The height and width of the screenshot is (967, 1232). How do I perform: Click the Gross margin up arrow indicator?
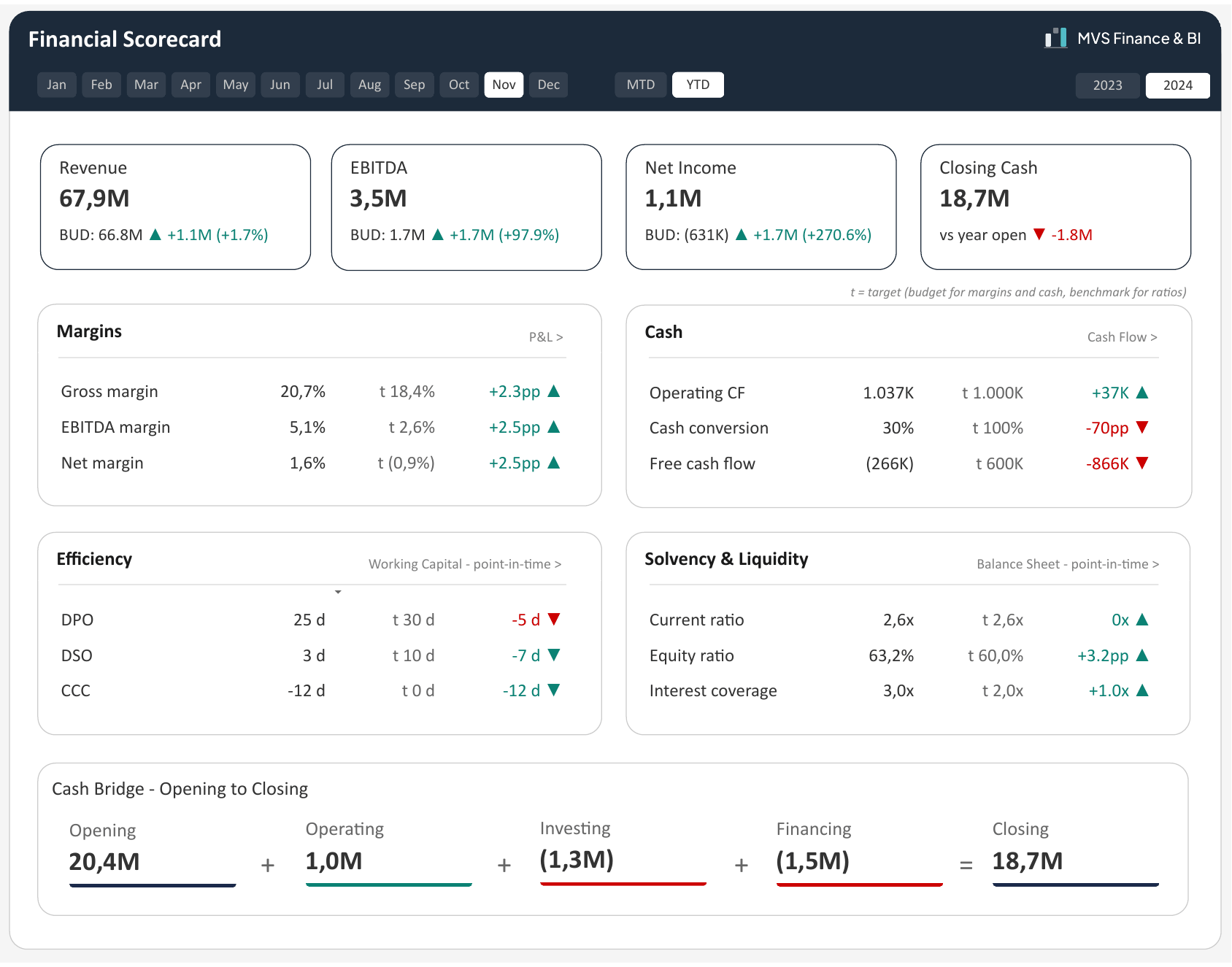click(554, 391)
